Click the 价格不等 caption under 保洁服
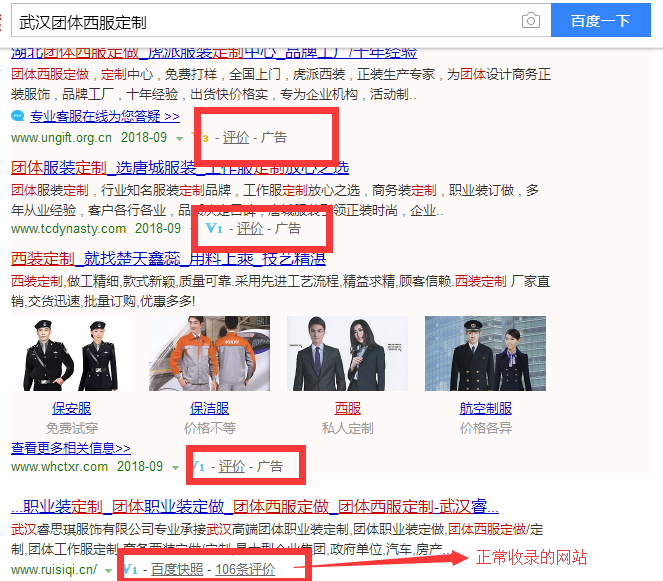This screenshot has width=663, height=581. [210, 428]
